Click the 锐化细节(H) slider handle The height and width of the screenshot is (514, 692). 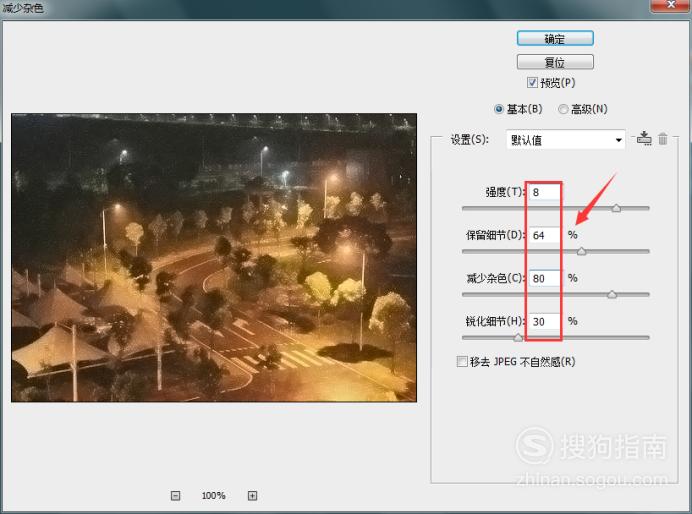pos(518,338)
